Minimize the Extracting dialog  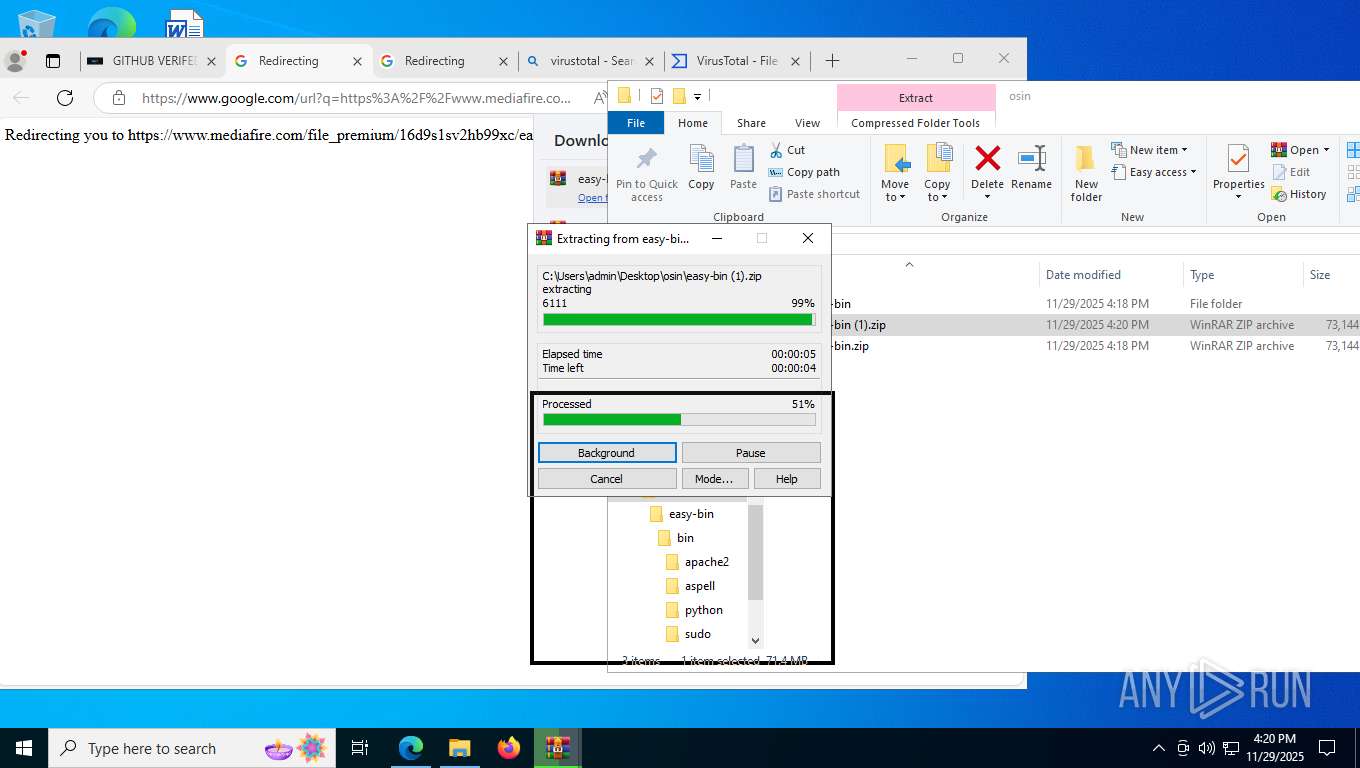tap(715, 238)
